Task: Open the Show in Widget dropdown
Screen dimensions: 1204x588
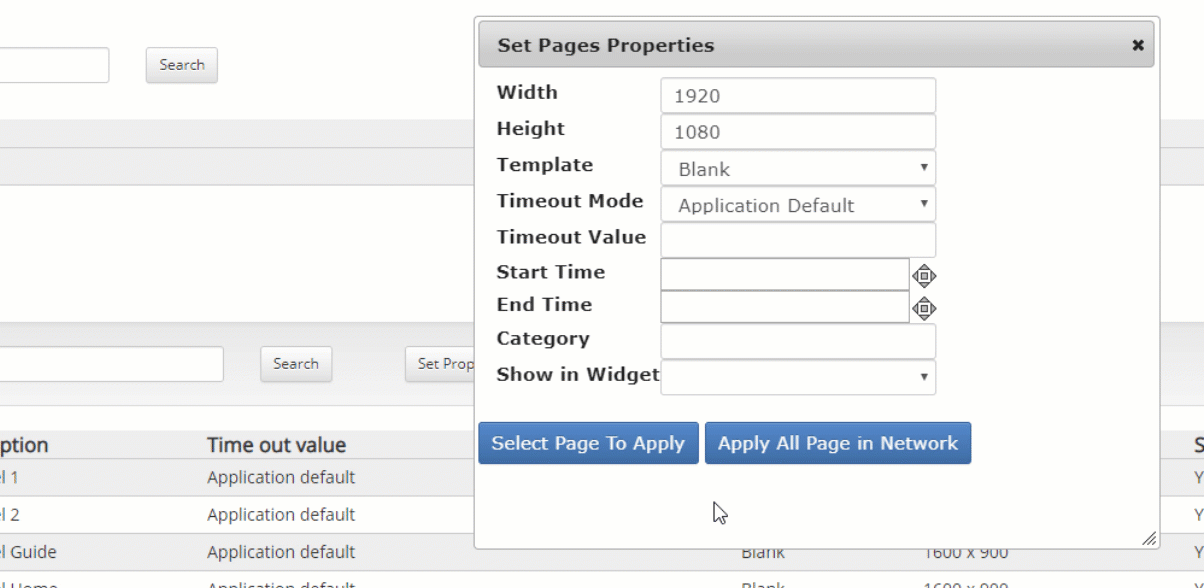Action: click(x=798, y=377)
